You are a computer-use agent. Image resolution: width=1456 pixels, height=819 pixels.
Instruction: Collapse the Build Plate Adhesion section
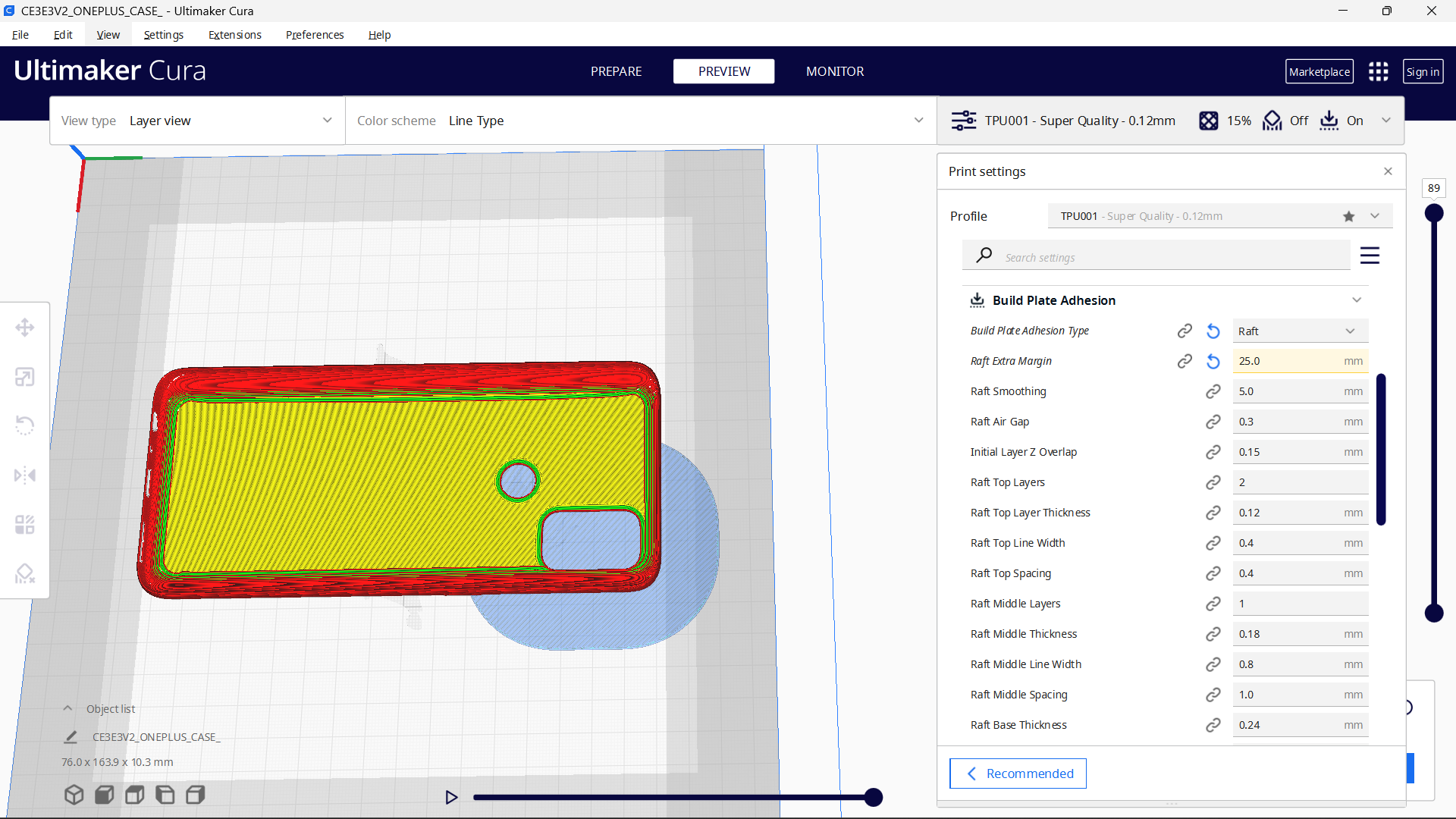[x=1357, y=300]
